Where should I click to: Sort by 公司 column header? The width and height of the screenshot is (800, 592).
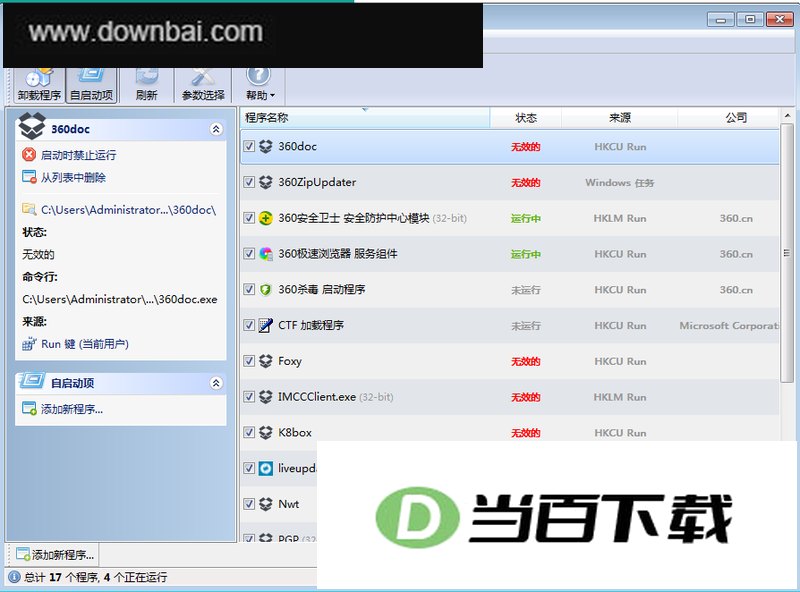coord(729,118)
